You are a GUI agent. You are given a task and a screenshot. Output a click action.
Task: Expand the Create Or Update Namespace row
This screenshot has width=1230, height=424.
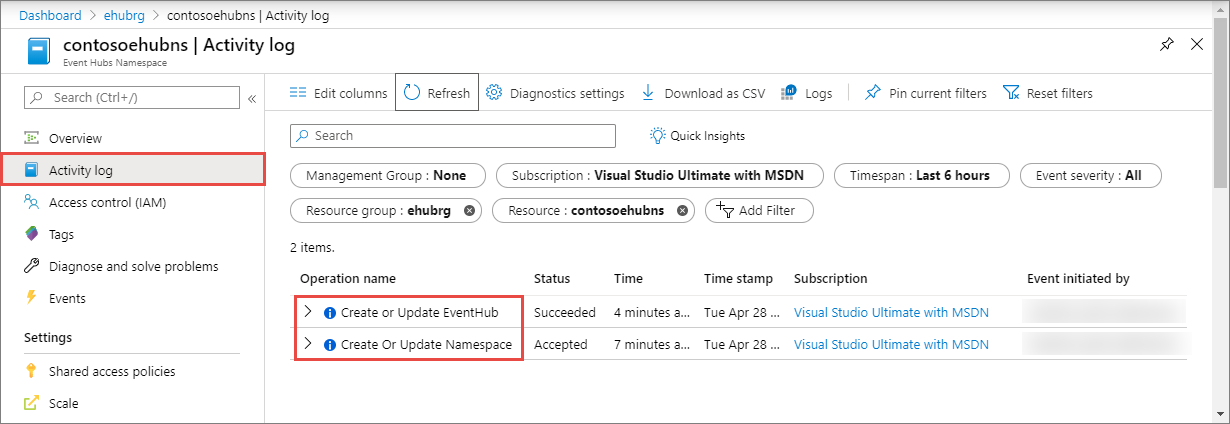308,344
